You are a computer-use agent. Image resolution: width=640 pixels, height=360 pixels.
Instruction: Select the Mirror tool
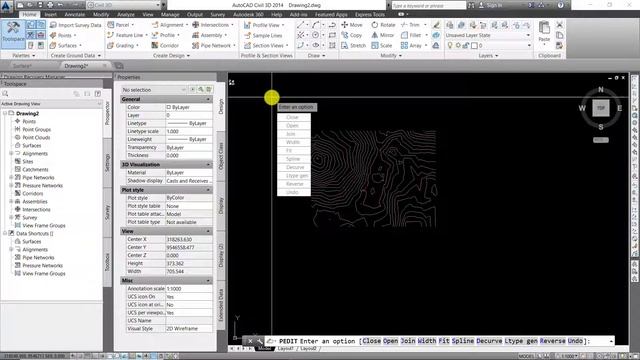[x=382, y=36]
